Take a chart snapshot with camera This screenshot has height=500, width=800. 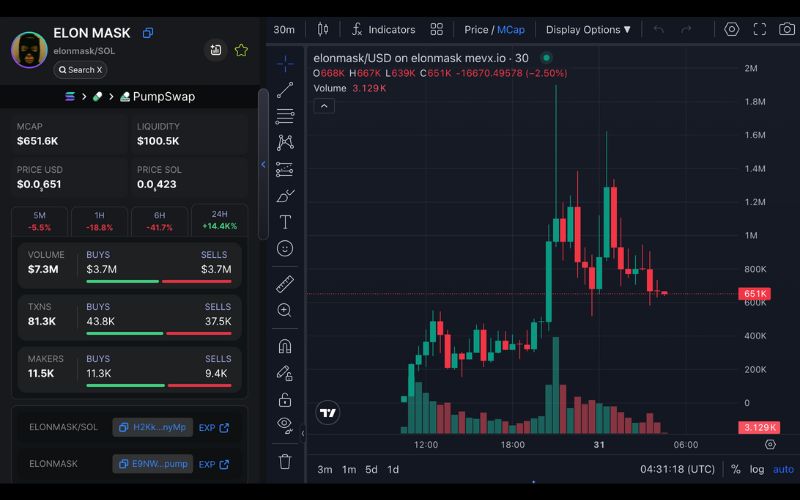tap(787, 30)
